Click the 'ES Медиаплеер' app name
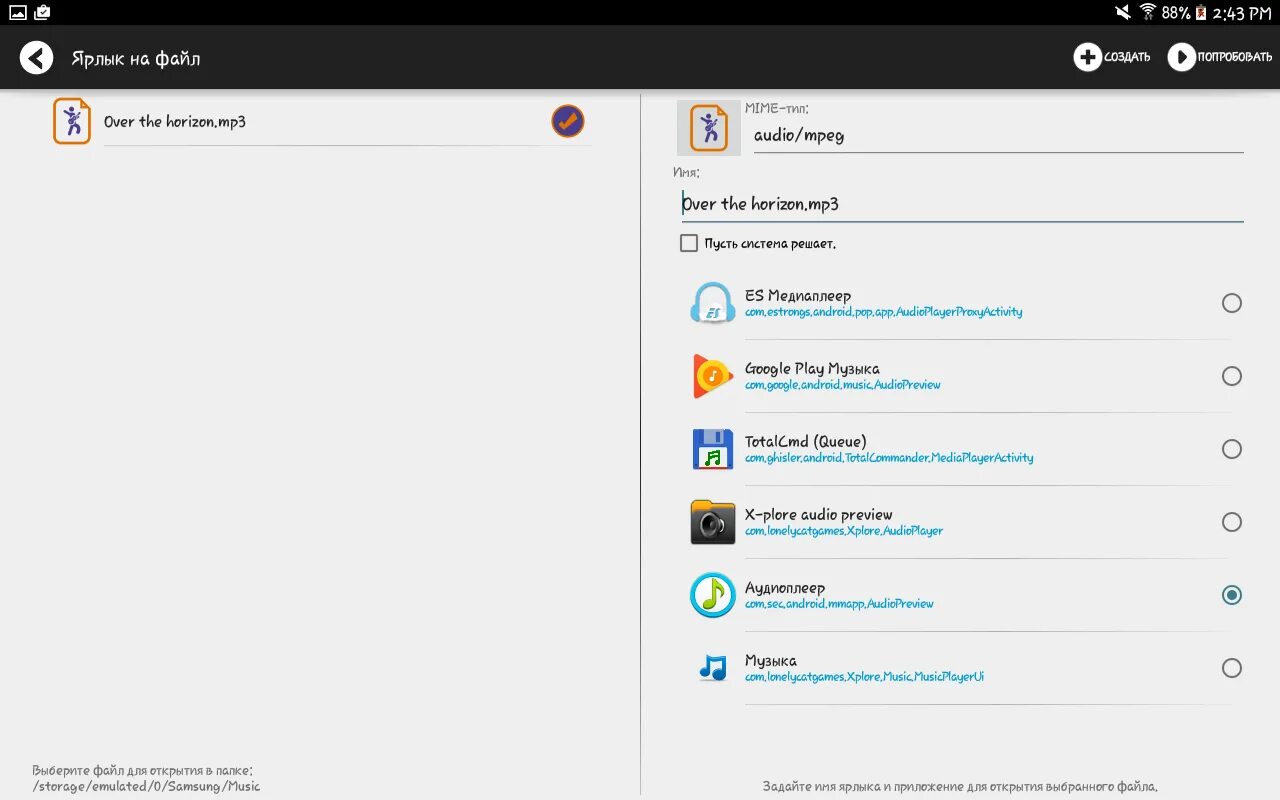Viewport: 1280px width, 800px height. tap(798, 296)
